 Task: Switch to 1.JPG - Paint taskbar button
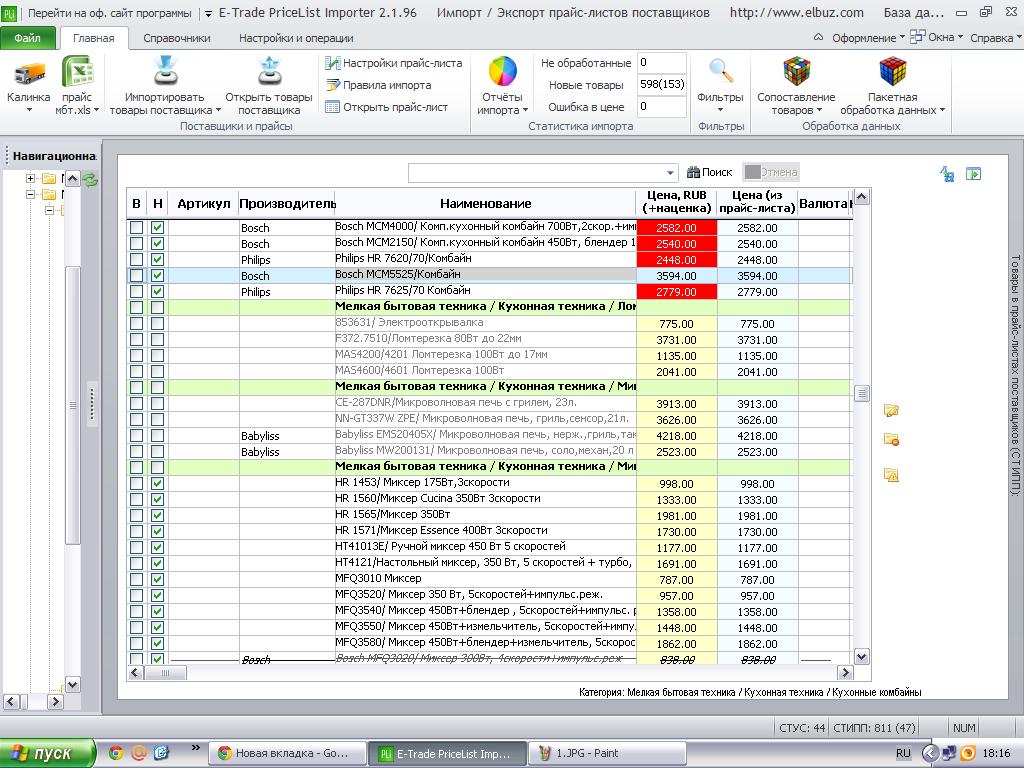pyautogui.click(x=606, y=753)
